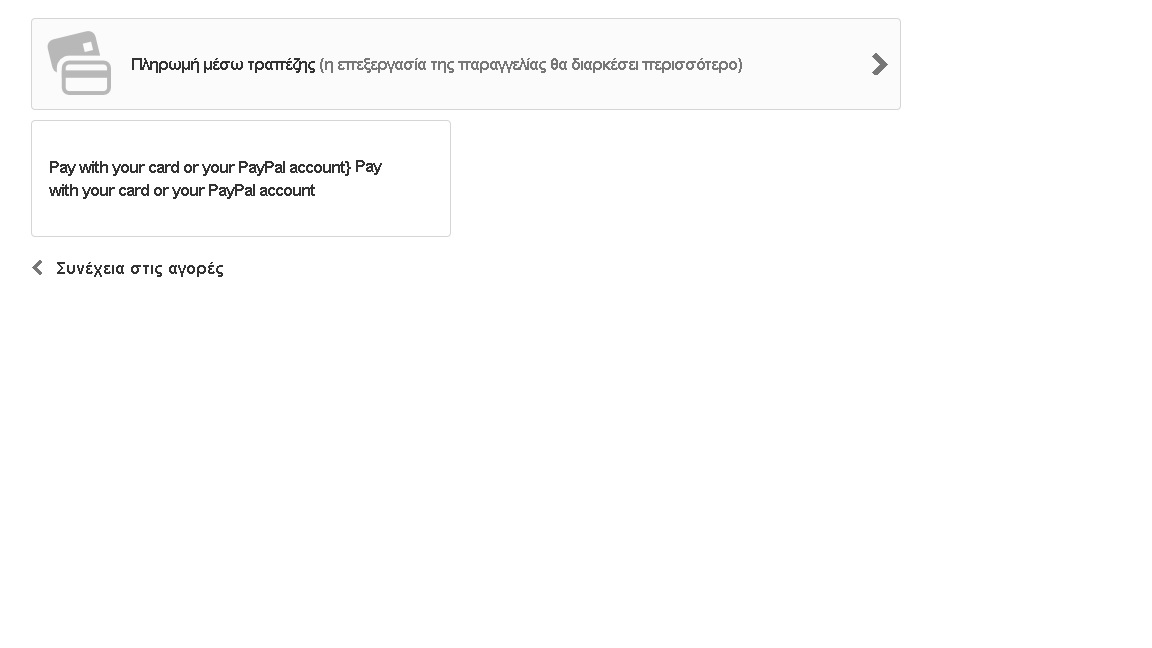Select Πληρωμή μέσω τράπεζας payment option

point(465,64)
